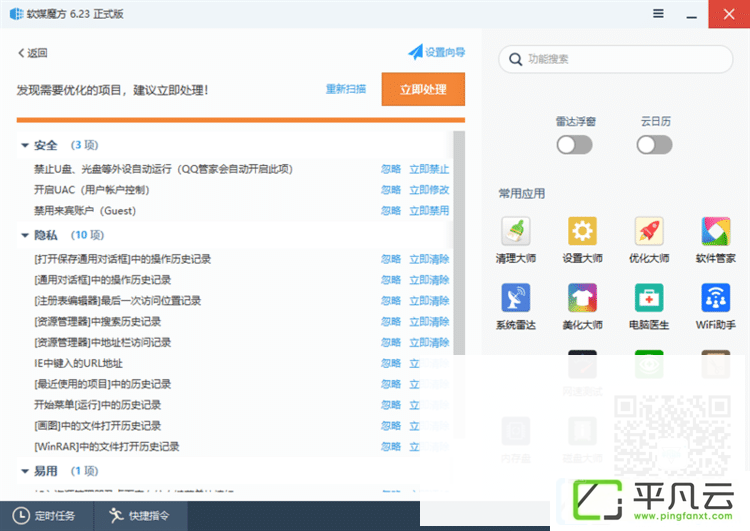Click 立即清除 for [通用对话框]中的操作历史记录
The width and height of the screenshot is (750, 531).
tap(429, 280)
